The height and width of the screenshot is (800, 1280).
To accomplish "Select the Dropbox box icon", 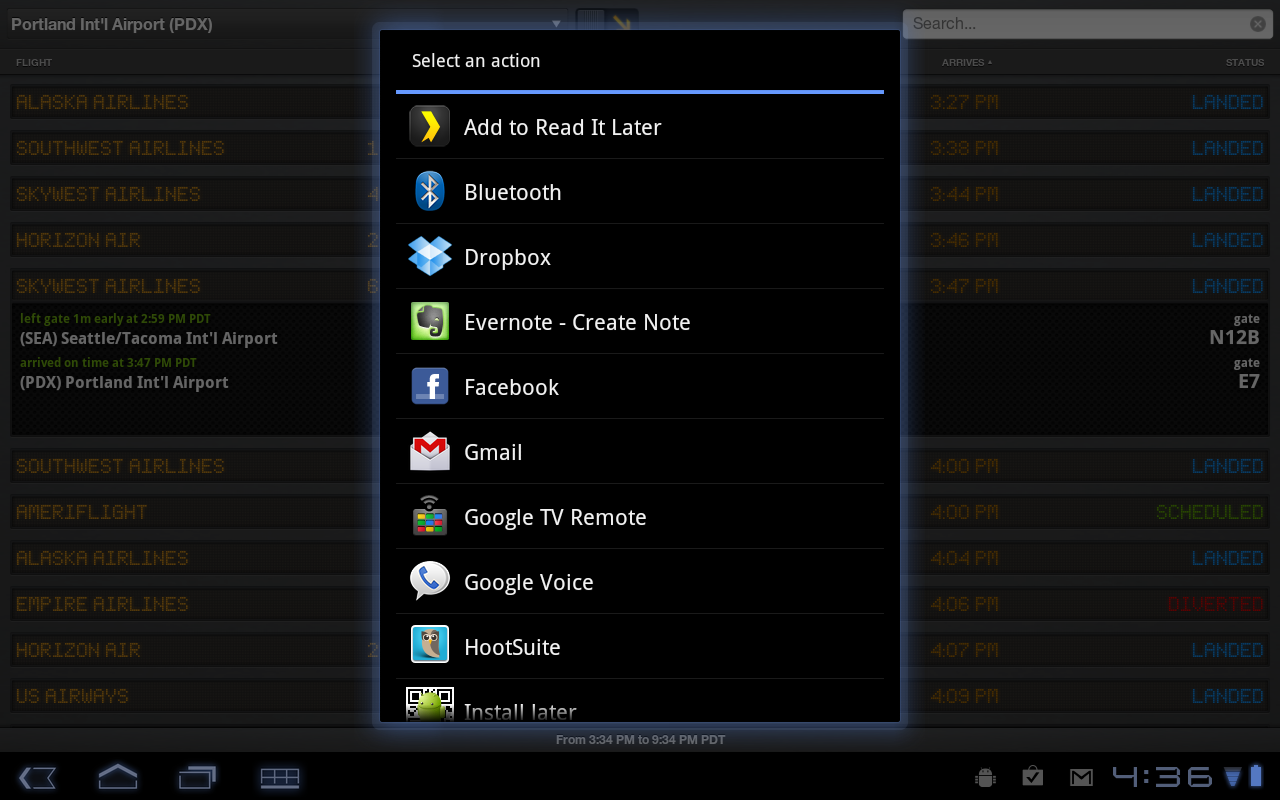I will pyautogui.click(x=430, y=256).
